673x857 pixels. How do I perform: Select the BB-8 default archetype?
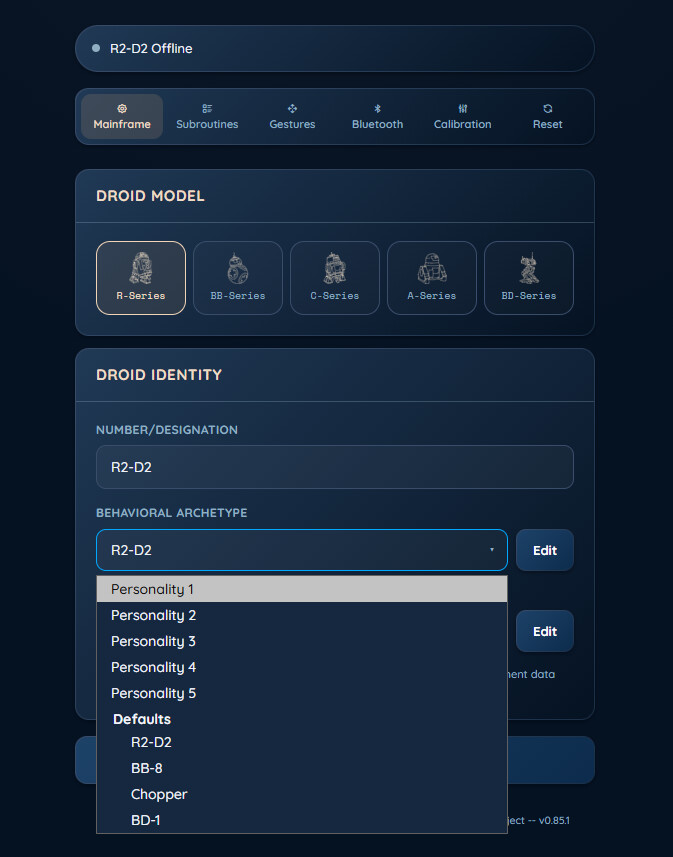coord(302,768)
